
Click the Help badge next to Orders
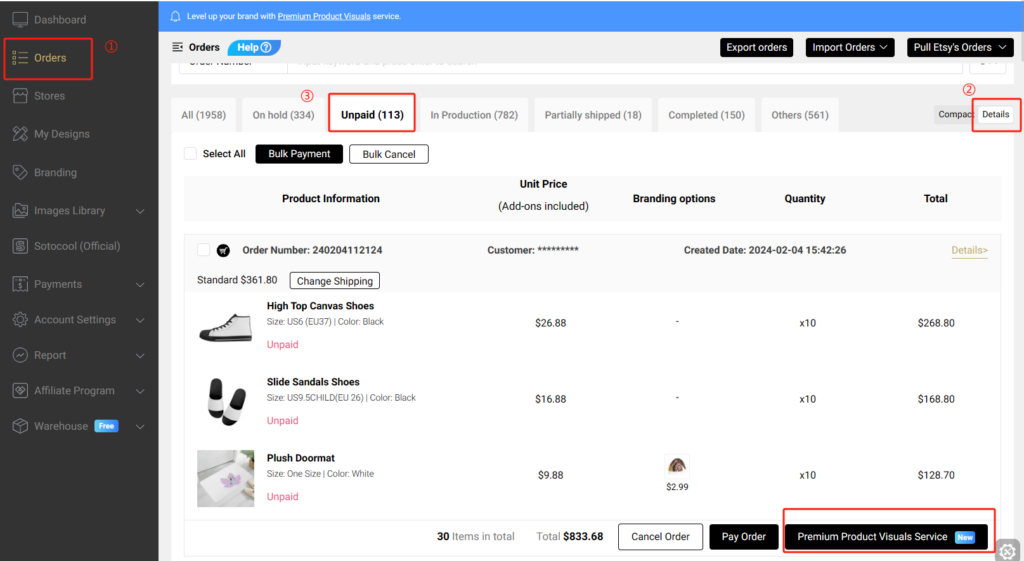point(254,47)
